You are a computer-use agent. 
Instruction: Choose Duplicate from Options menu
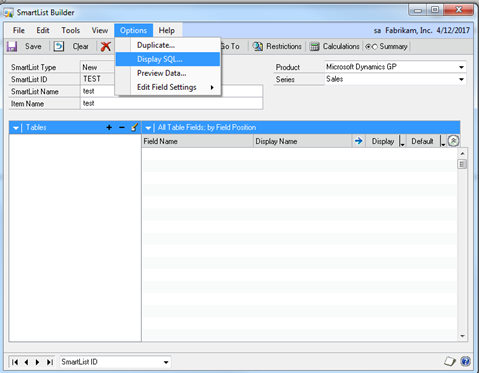[168, 45]
